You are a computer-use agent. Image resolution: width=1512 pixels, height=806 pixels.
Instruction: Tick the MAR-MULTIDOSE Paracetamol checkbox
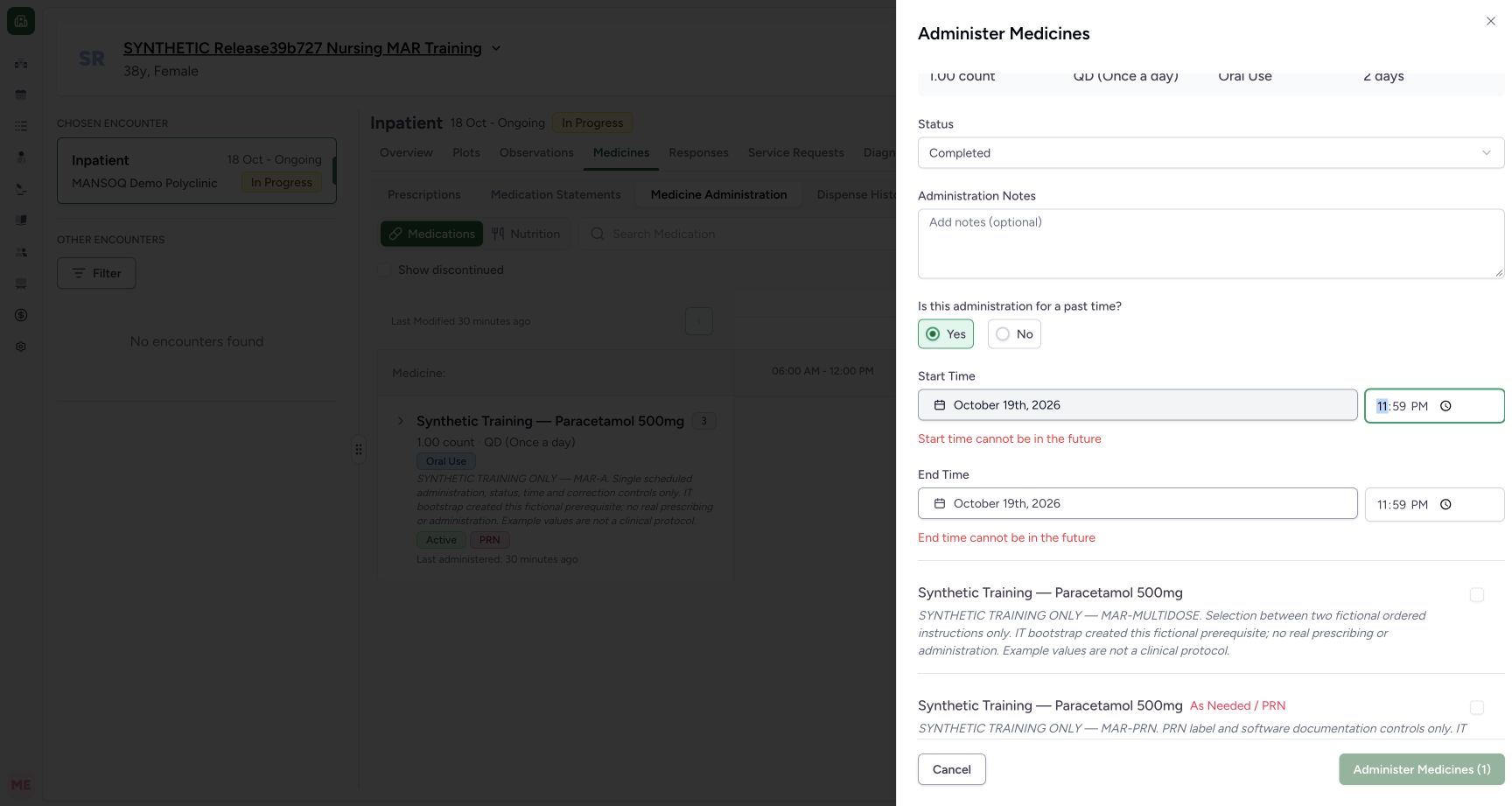coord(1477,595)
